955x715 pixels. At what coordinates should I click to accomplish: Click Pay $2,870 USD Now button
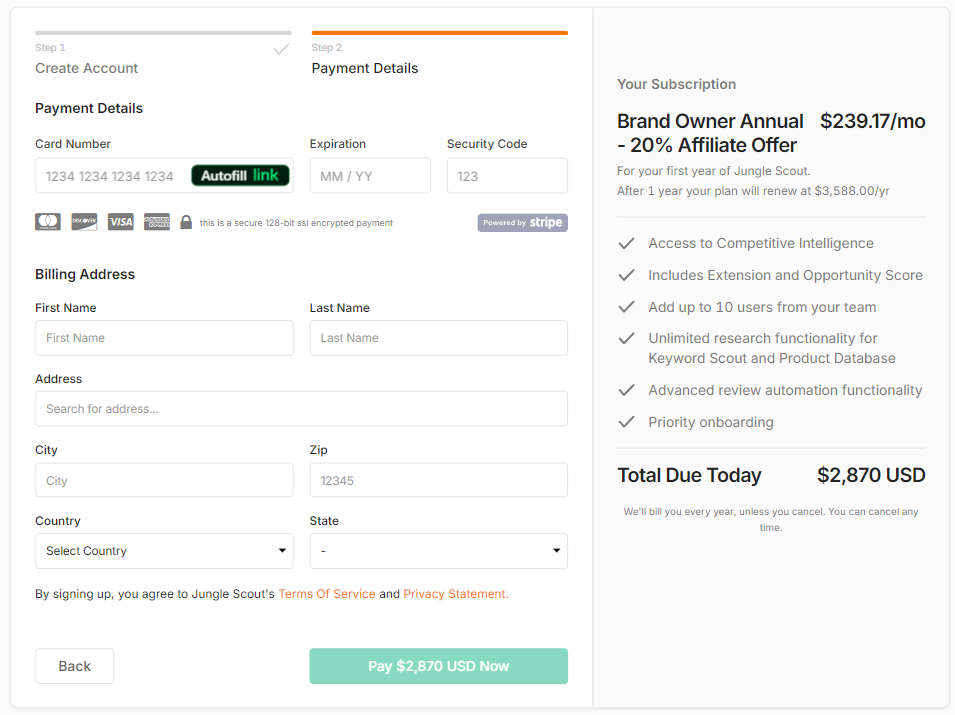pos(439,666)
